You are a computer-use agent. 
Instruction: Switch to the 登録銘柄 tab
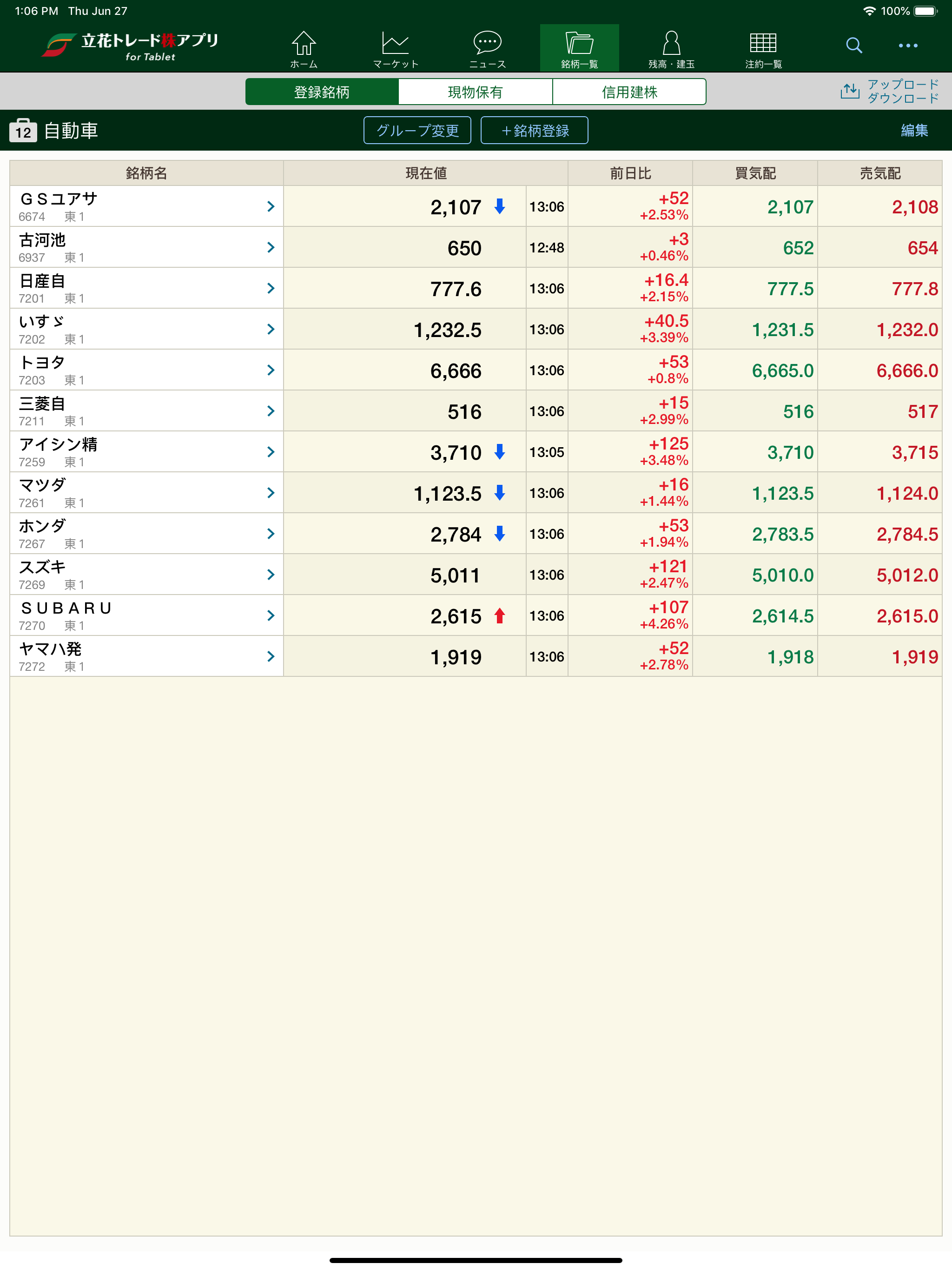click(322, 92)
